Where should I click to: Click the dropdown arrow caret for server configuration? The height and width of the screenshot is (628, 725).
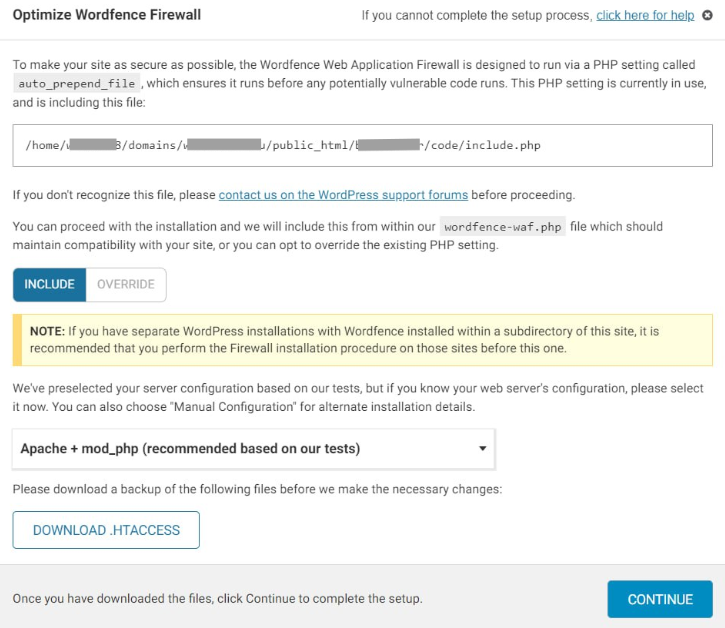pos(483,449)
